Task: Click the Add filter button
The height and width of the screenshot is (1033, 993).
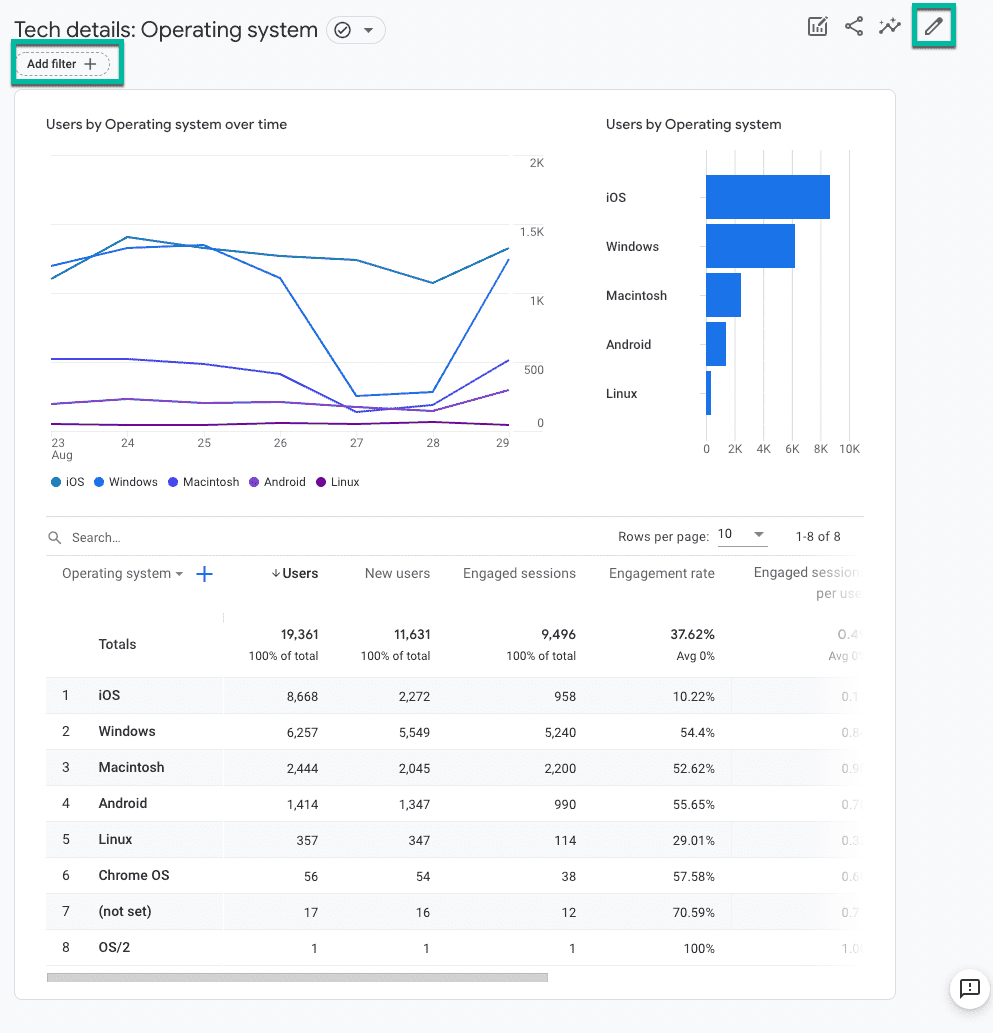Action: point(62,64)
